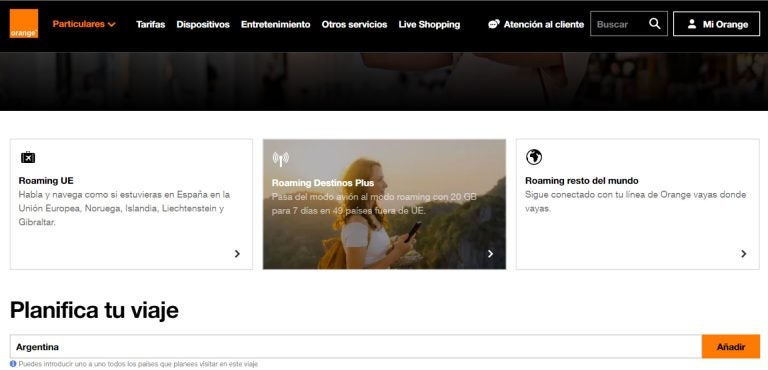
Task: Open the Tarifas menu
Action: pyautogui.click(x=150, y=25)
